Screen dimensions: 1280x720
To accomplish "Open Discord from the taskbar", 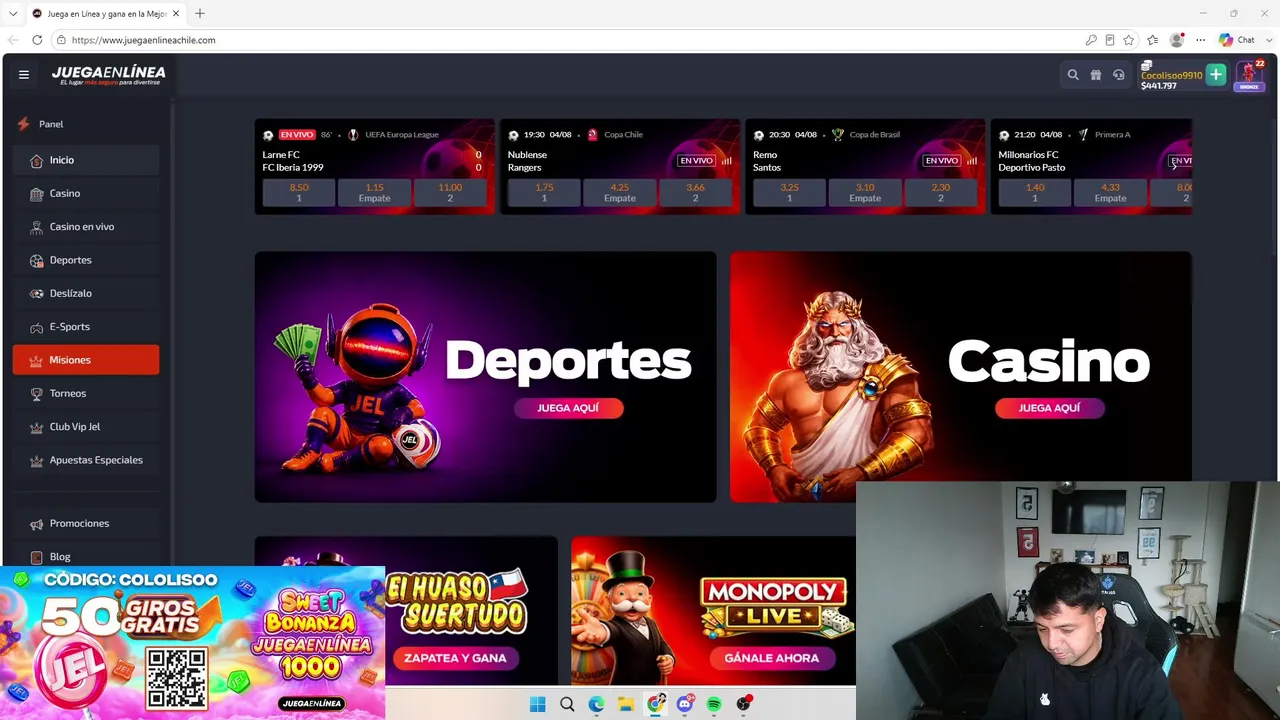I will (x=685, y=704).
